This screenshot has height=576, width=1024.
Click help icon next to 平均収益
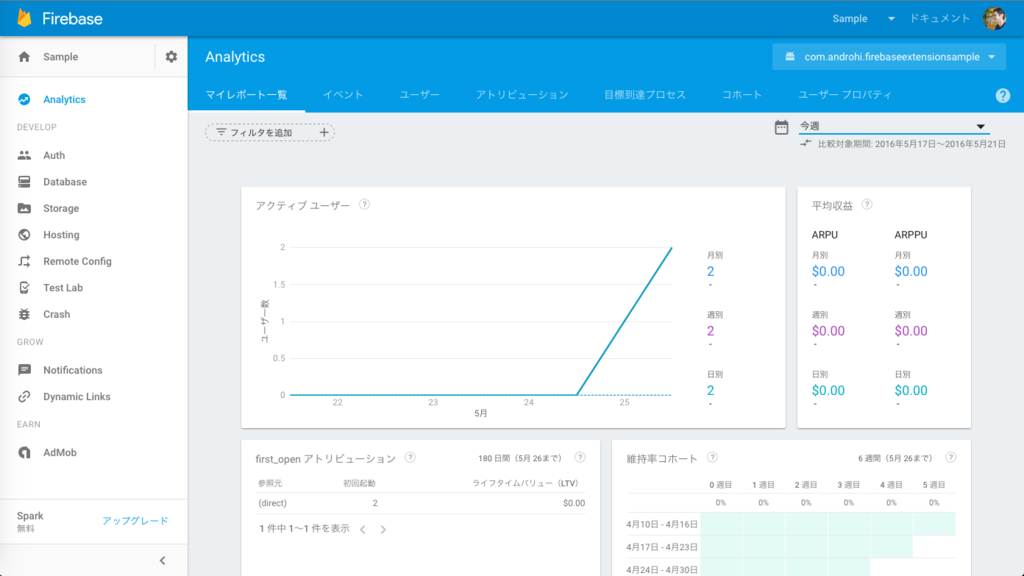point(867,204)
